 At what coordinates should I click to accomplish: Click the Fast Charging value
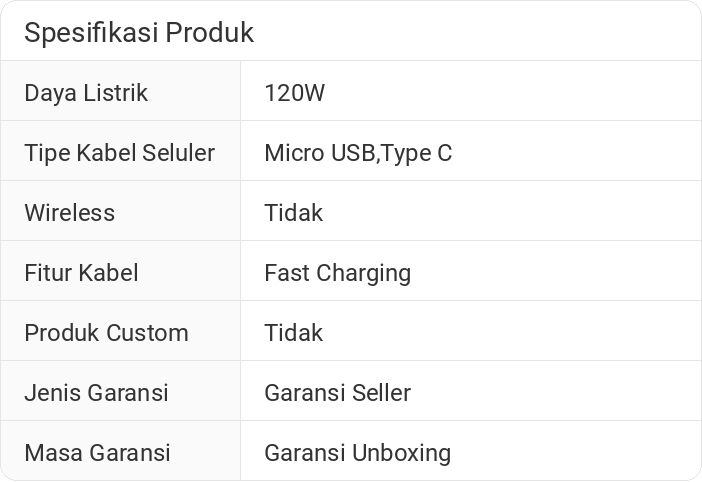click(x=337, y=273)
